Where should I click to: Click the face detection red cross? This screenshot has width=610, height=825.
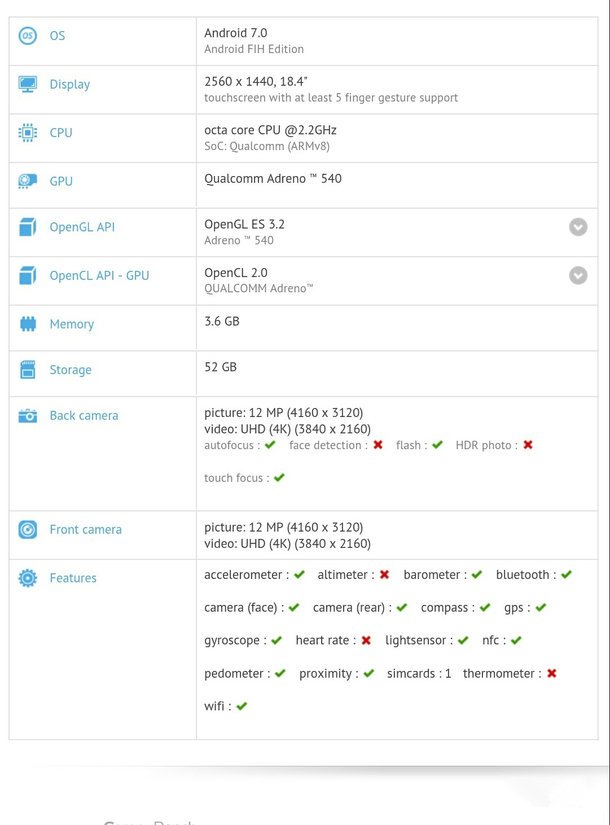click(x=378, y=446)
